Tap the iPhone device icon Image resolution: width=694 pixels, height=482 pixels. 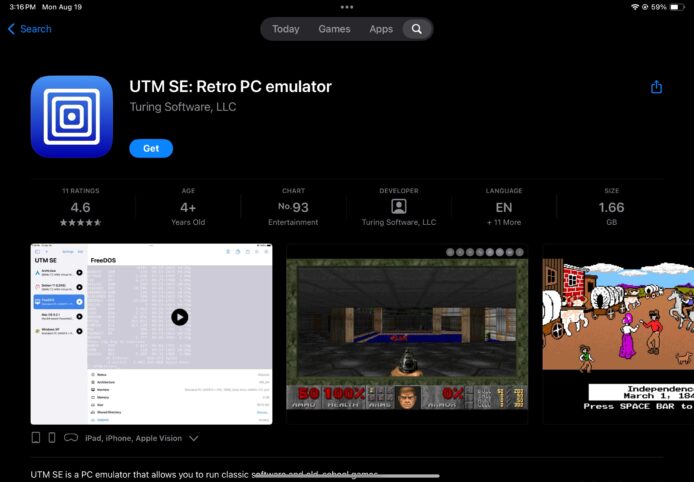tap(52, 438)
